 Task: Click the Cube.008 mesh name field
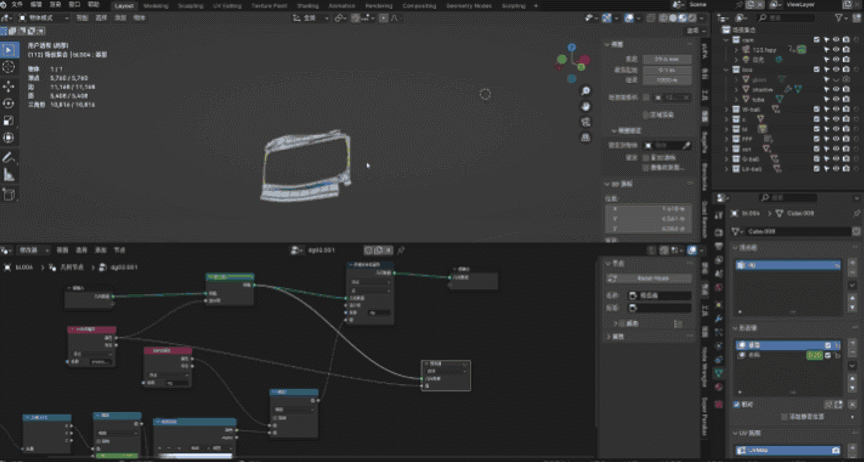click(x=796, y=232)
